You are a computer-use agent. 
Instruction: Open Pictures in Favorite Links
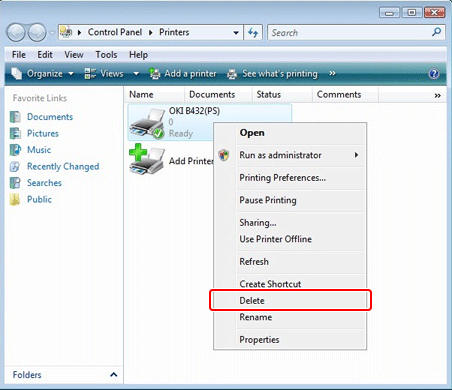point(43,133)
